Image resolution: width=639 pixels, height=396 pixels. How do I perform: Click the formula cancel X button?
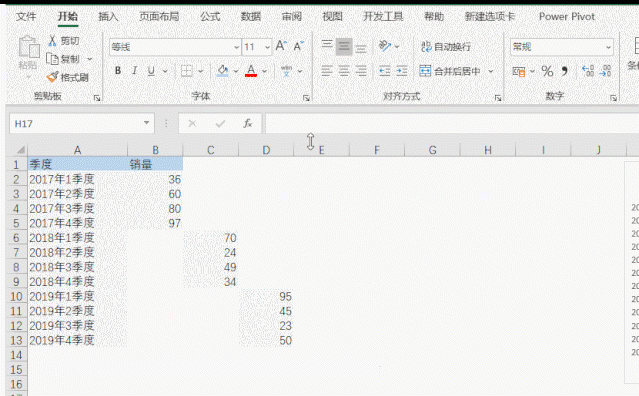[192, 123]
